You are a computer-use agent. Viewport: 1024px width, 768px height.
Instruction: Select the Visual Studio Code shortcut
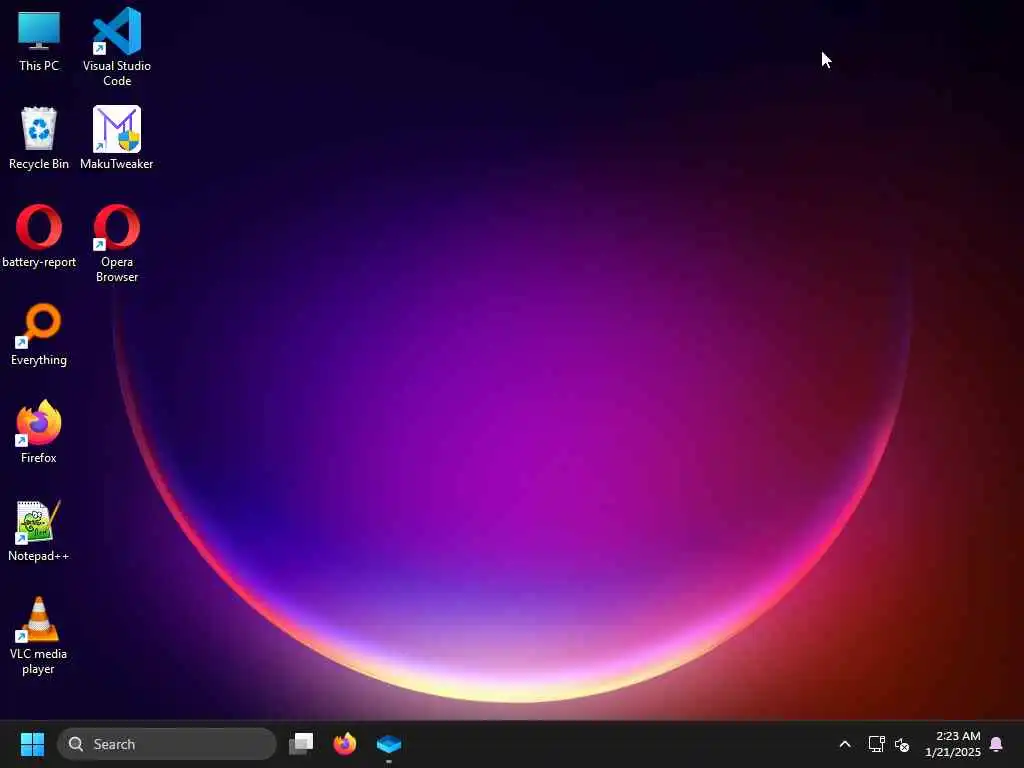117,47
